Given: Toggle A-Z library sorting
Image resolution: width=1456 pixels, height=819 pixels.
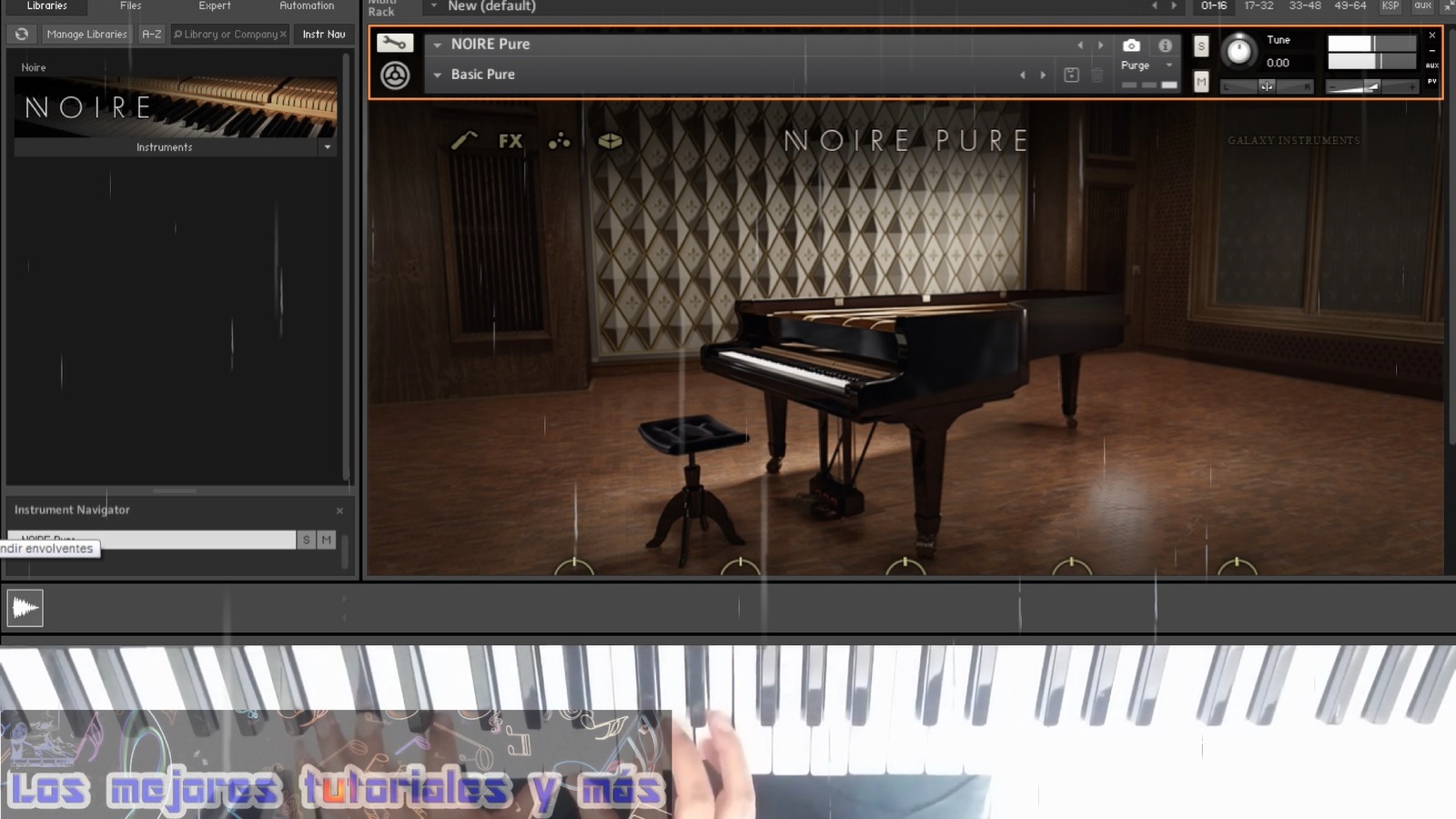Looking at the screenshot, I should tap(151, 35).
